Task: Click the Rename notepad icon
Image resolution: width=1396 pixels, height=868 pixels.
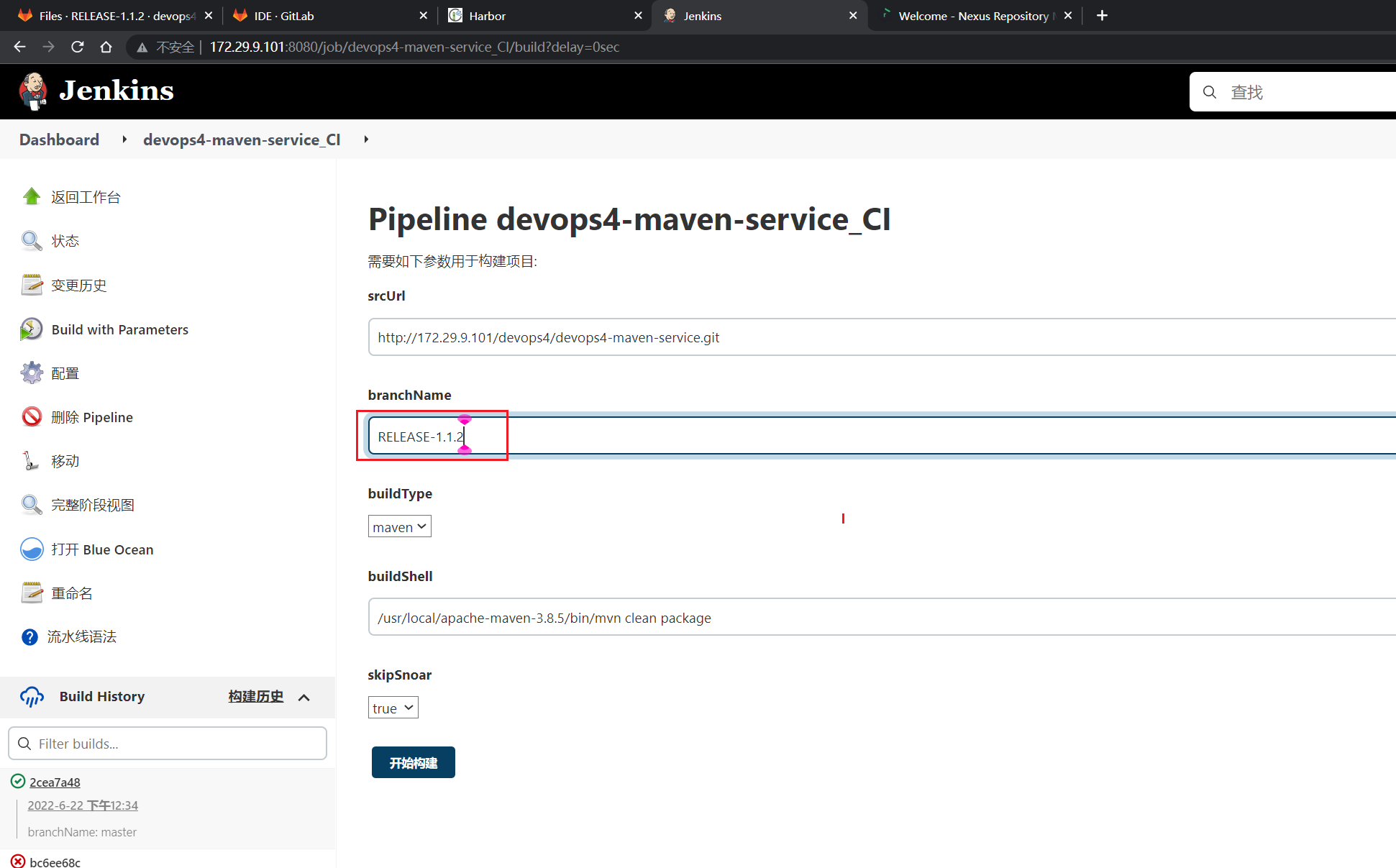Action: [32, 593]
